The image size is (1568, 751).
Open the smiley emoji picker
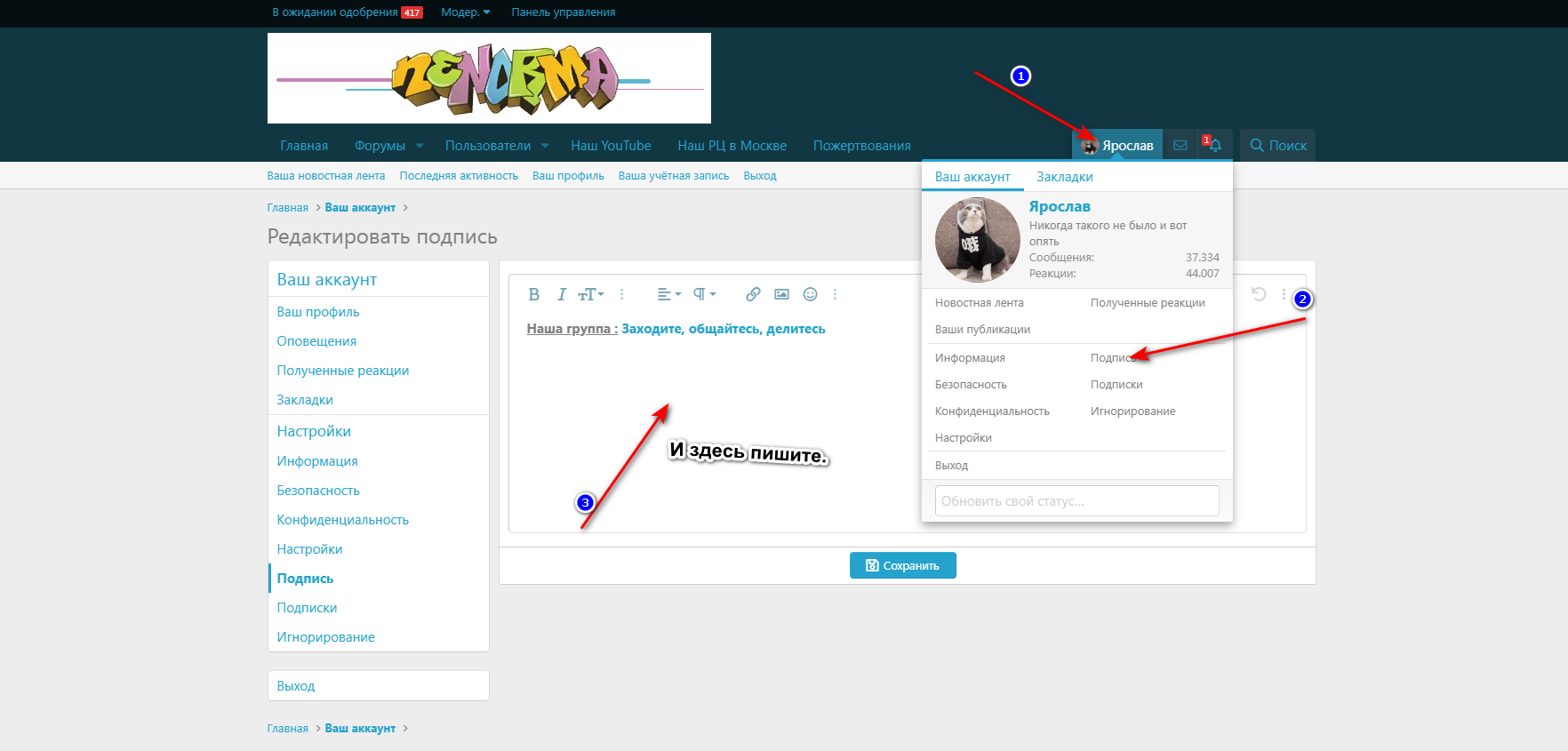(x=810, y=294)
